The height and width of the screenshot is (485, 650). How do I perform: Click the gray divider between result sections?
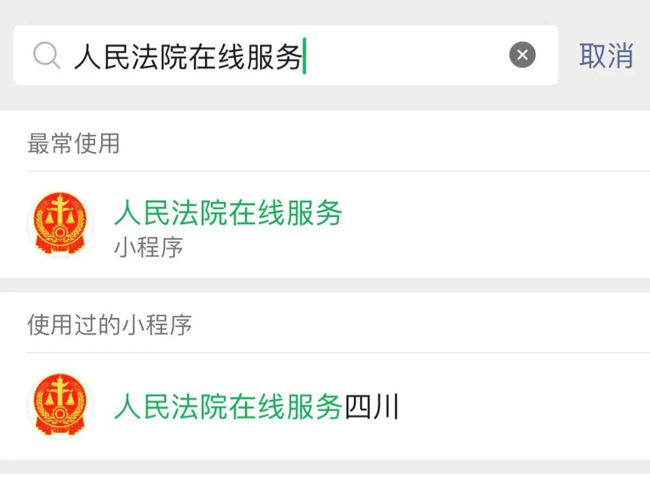[x=325, y=285]
